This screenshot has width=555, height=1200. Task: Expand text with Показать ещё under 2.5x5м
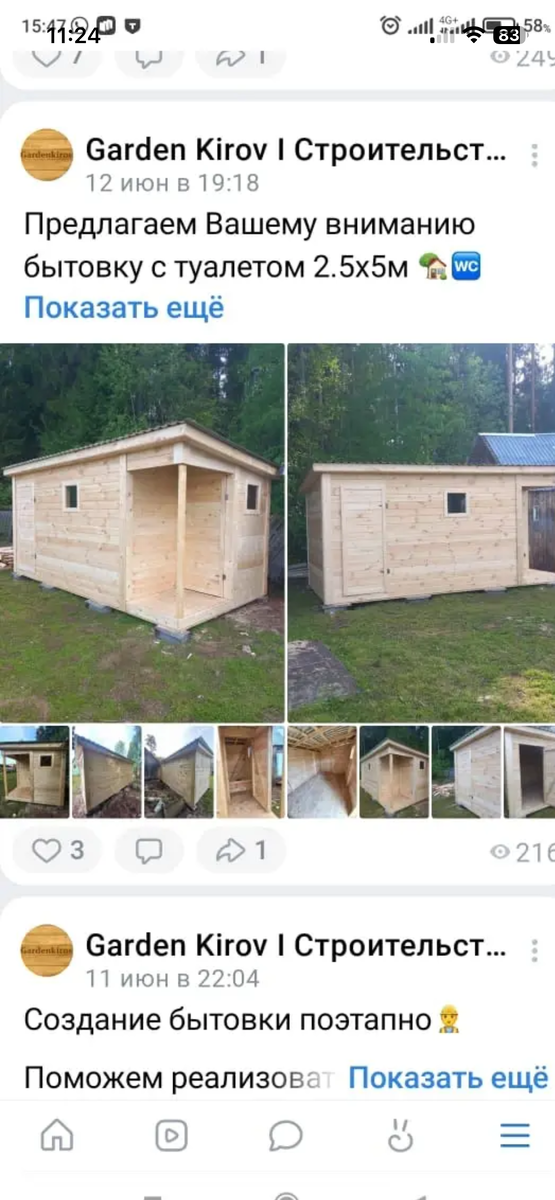click(124, 308)
